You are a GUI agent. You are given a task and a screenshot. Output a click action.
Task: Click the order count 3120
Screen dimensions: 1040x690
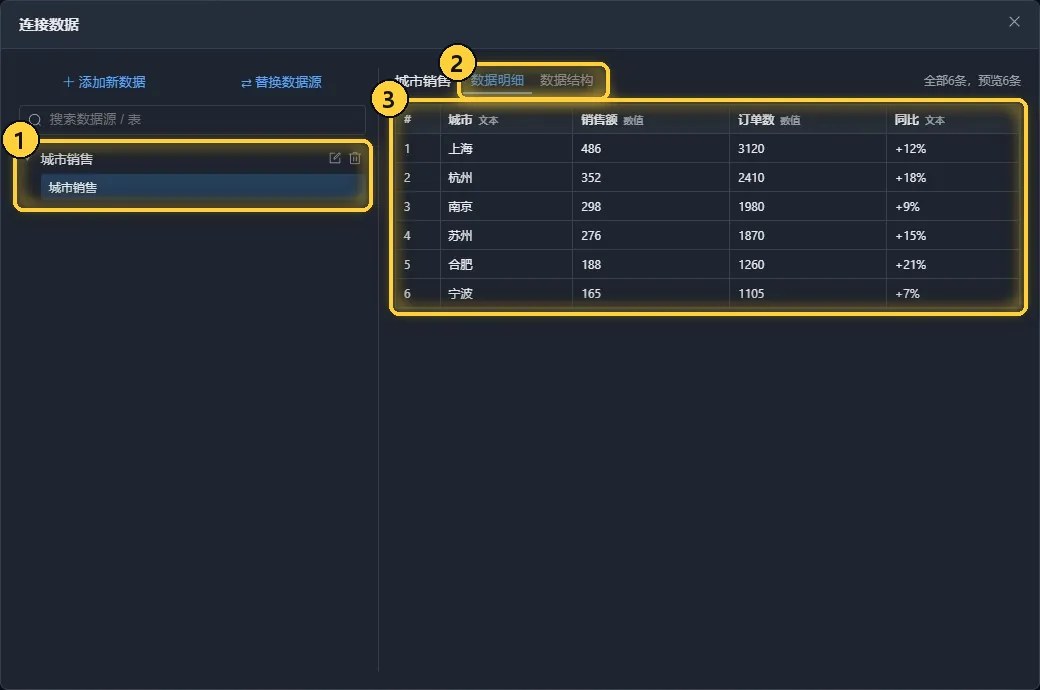808,149
